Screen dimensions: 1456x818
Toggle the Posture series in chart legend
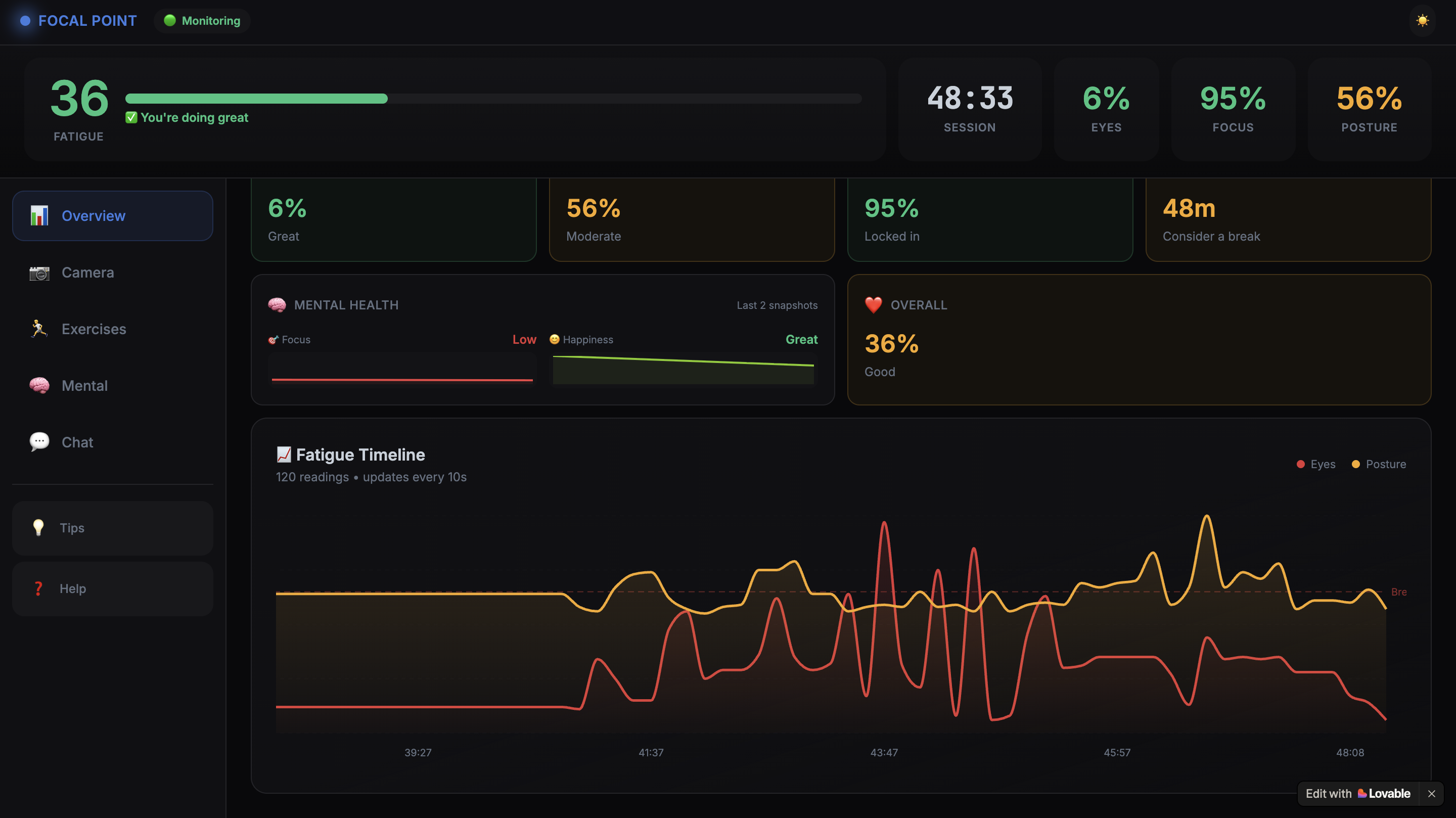coord(1379,464)
